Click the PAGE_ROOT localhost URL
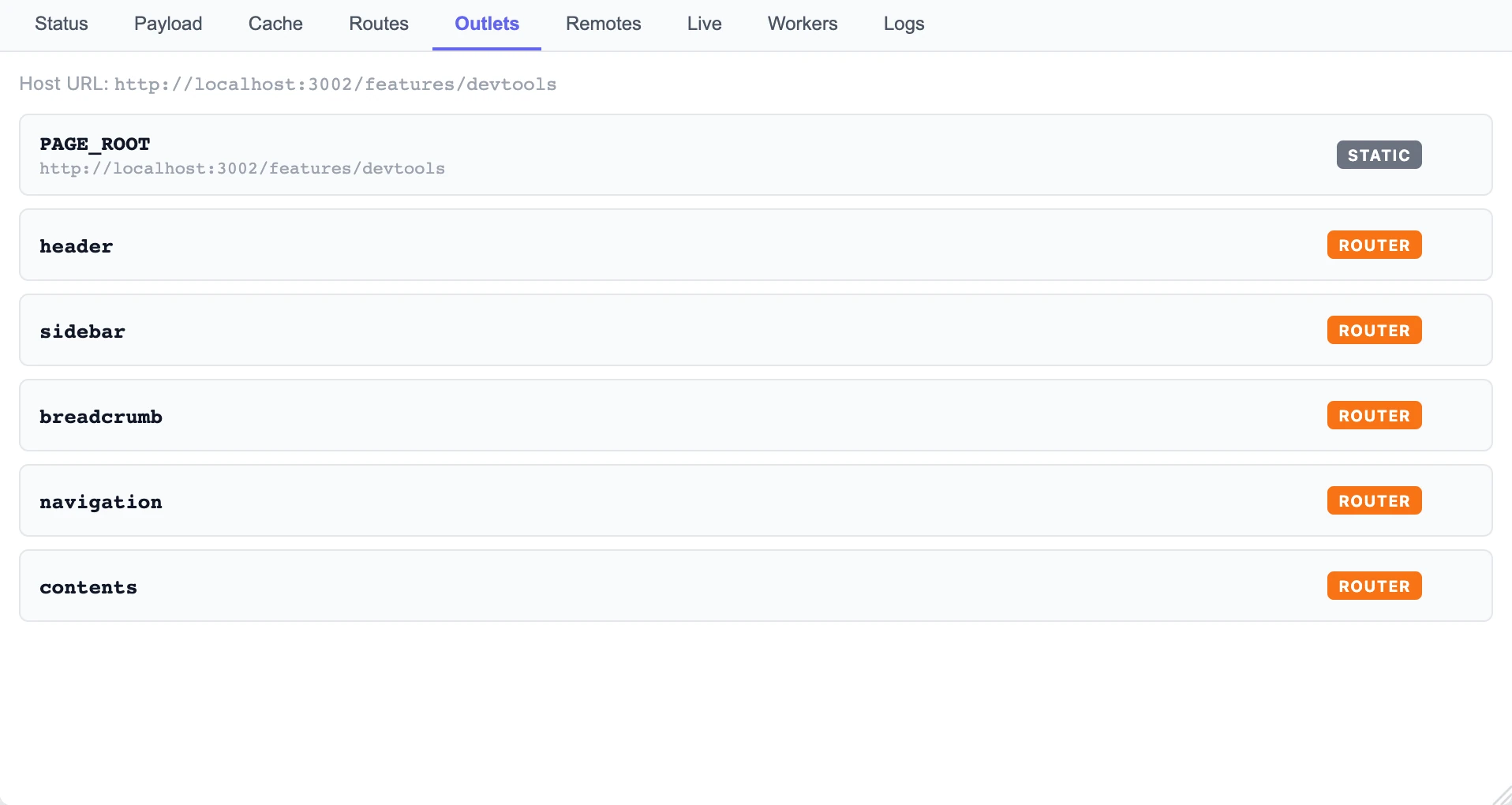The width and height of the screenshot is (1512, 805). tap(242, 168)
